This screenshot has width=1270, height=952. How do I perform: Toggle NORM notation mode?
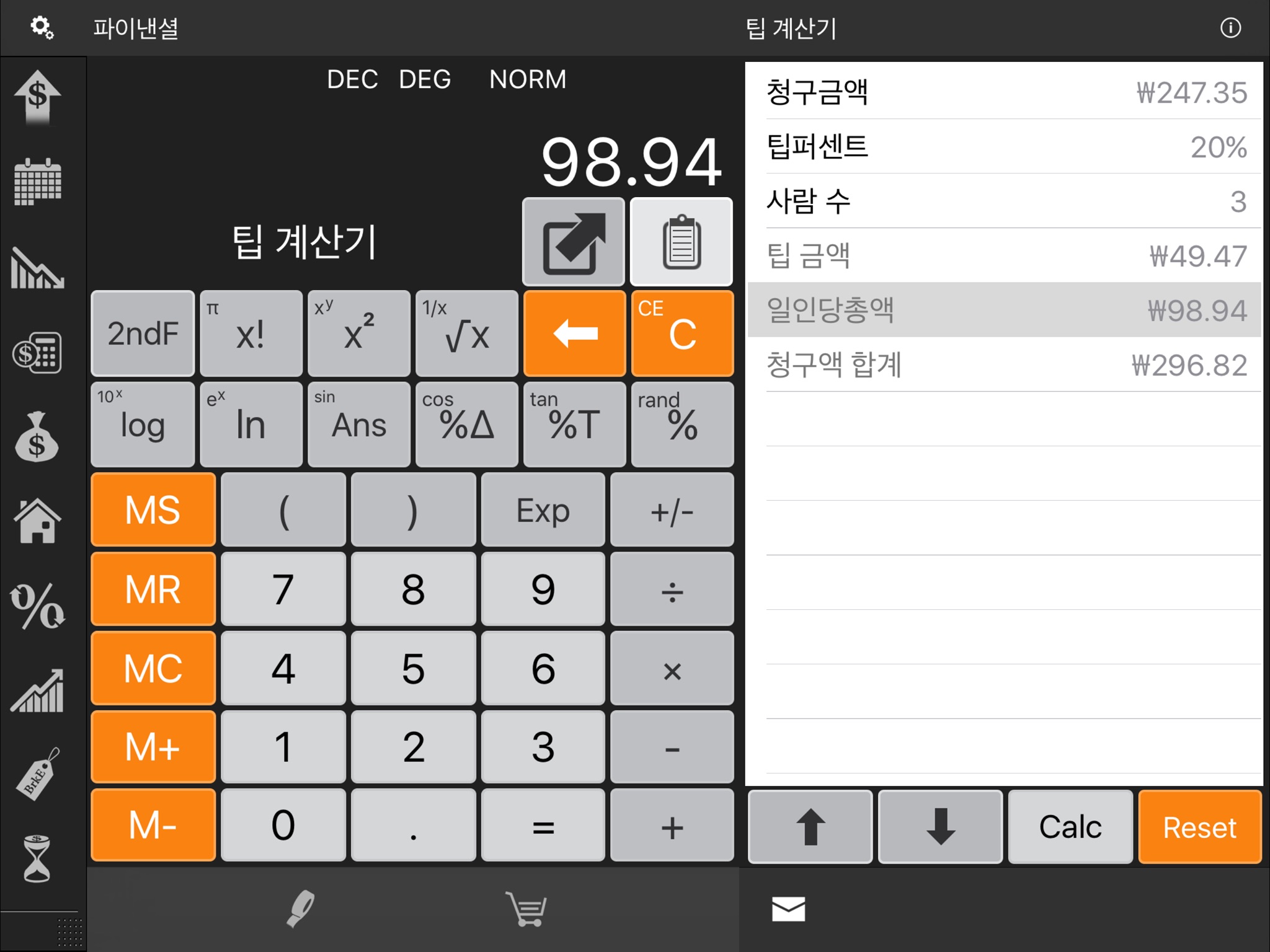(x=528, y=80)
